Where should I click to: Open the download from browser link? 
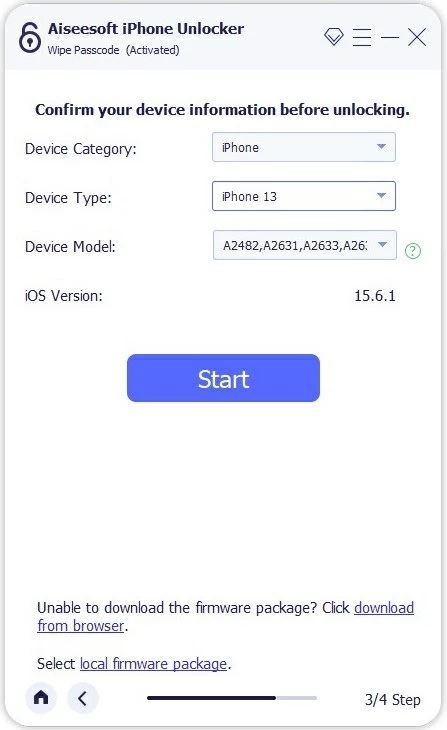point(225,616)
